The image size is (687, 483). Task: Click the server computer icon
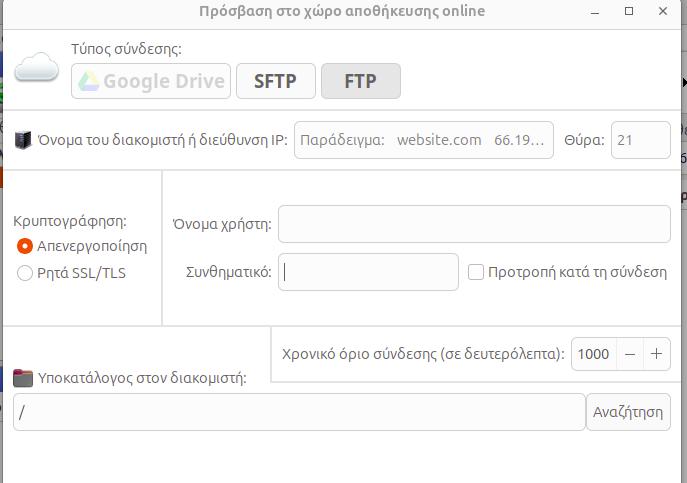[x=23, y=140]
